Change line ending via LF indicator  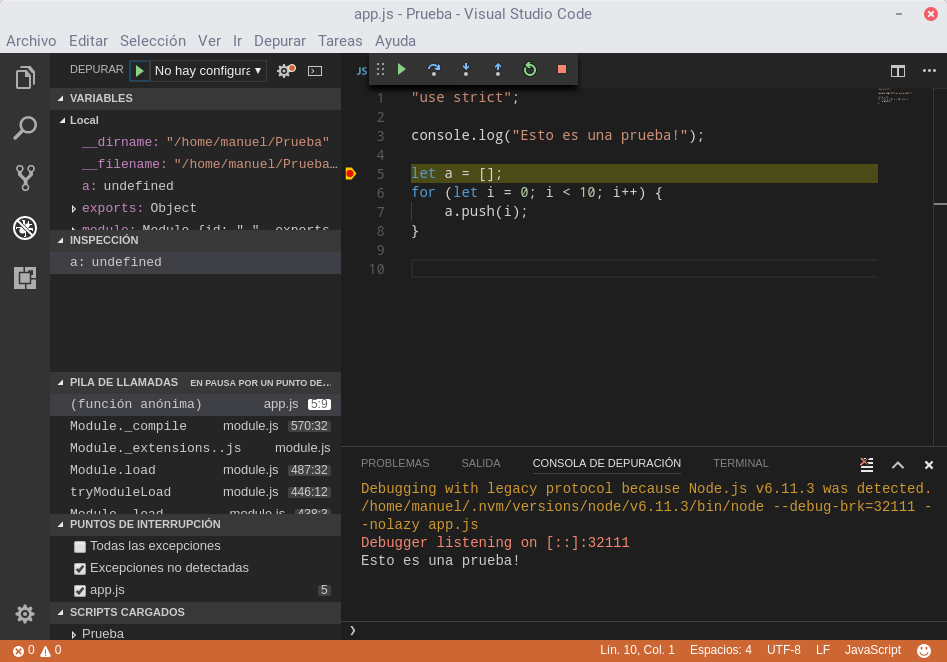tap(823, 651)
